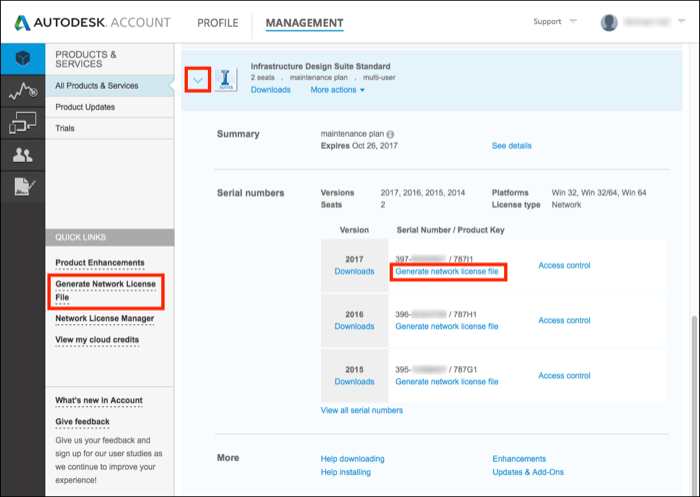Click Downloads link under product title
700x497 pixels.
(271, 90)
